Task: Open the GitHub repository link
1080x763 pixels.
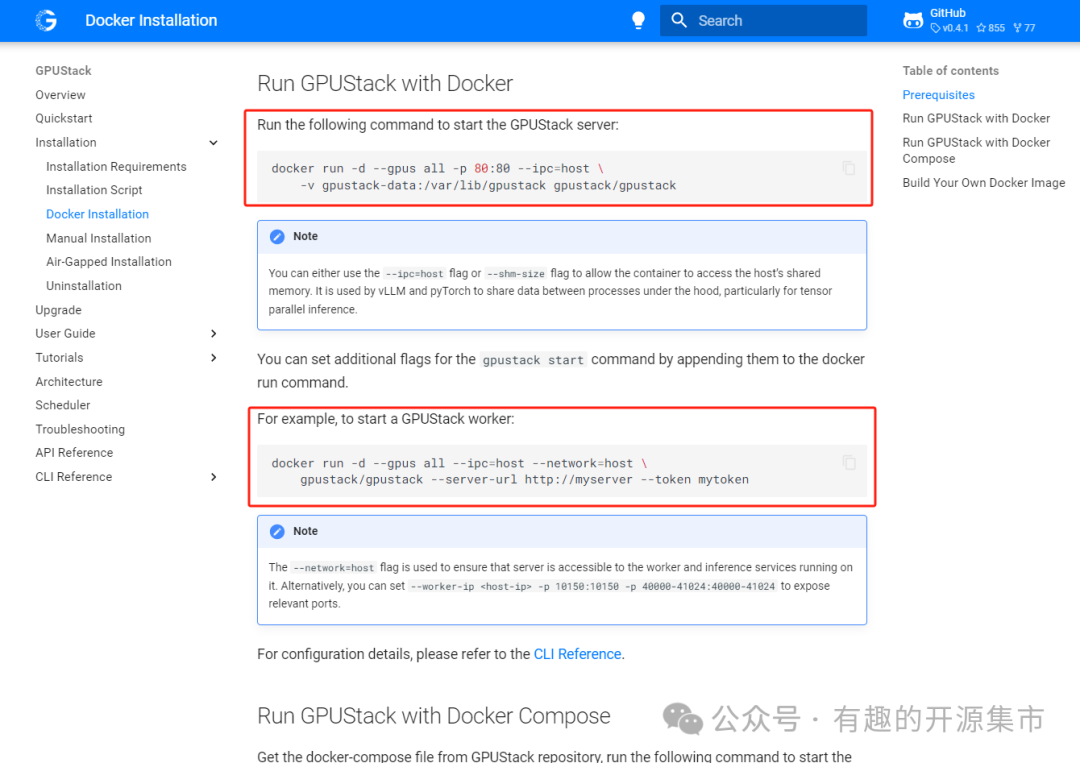Action: click(x=969, y=21)
